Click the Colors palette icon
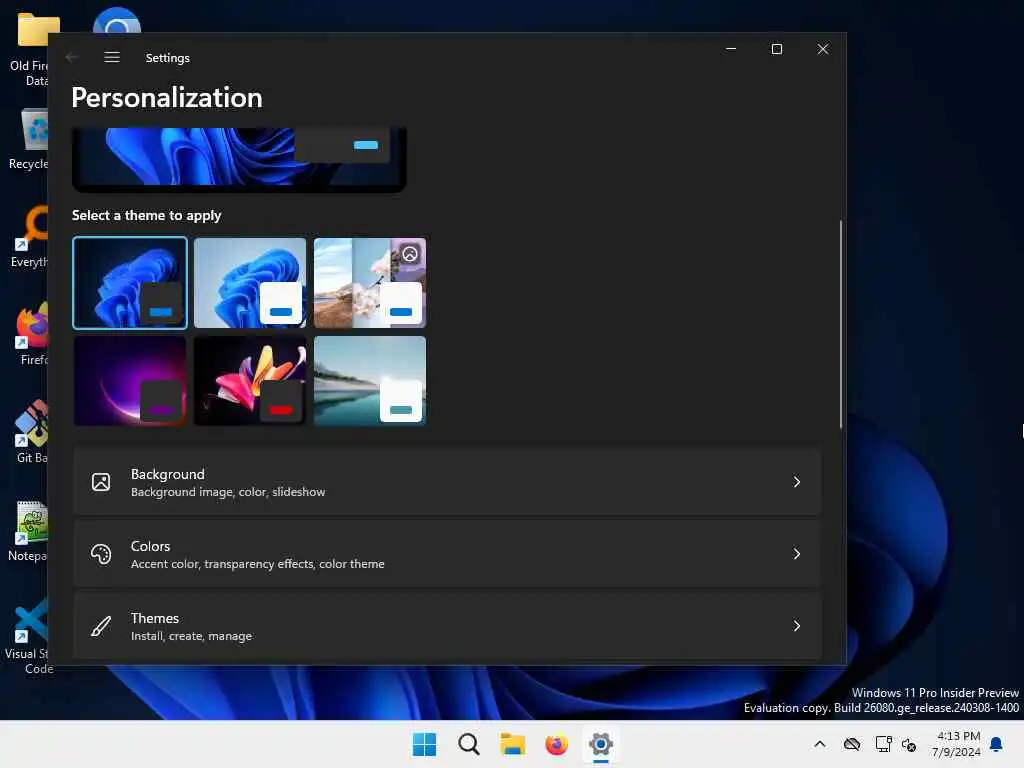The width and height of the screenshot is (1024, 768). (x=101, y=554)
